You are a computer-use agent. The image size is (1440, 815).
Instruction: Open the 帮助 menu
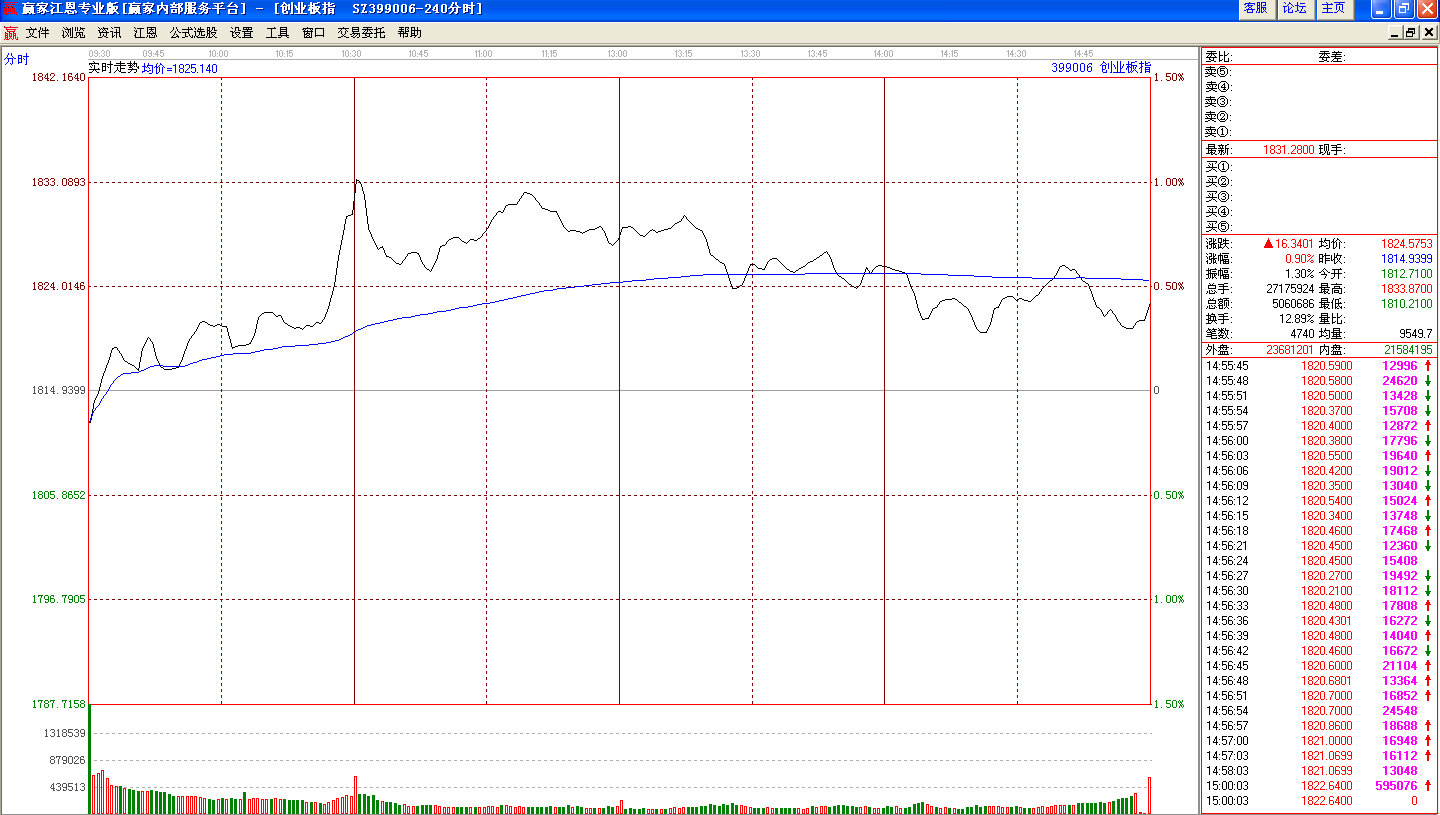pyautogui.click(x=409, y=33)
